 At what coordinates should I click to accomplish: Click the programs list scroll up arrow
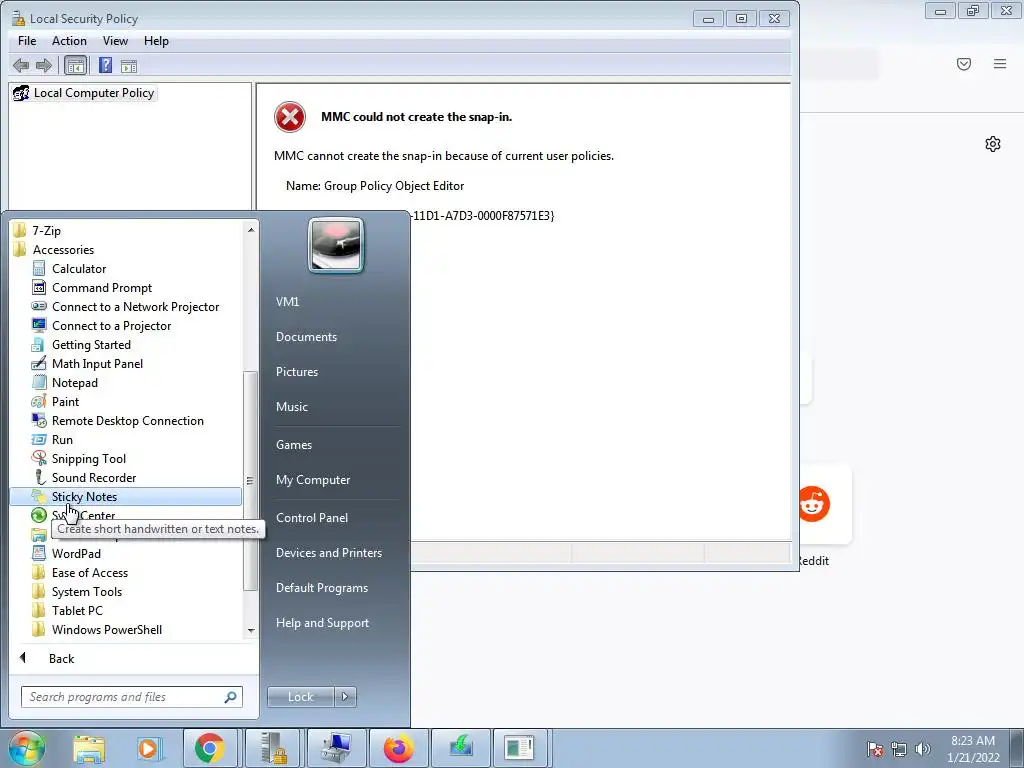tap(251, 230)
